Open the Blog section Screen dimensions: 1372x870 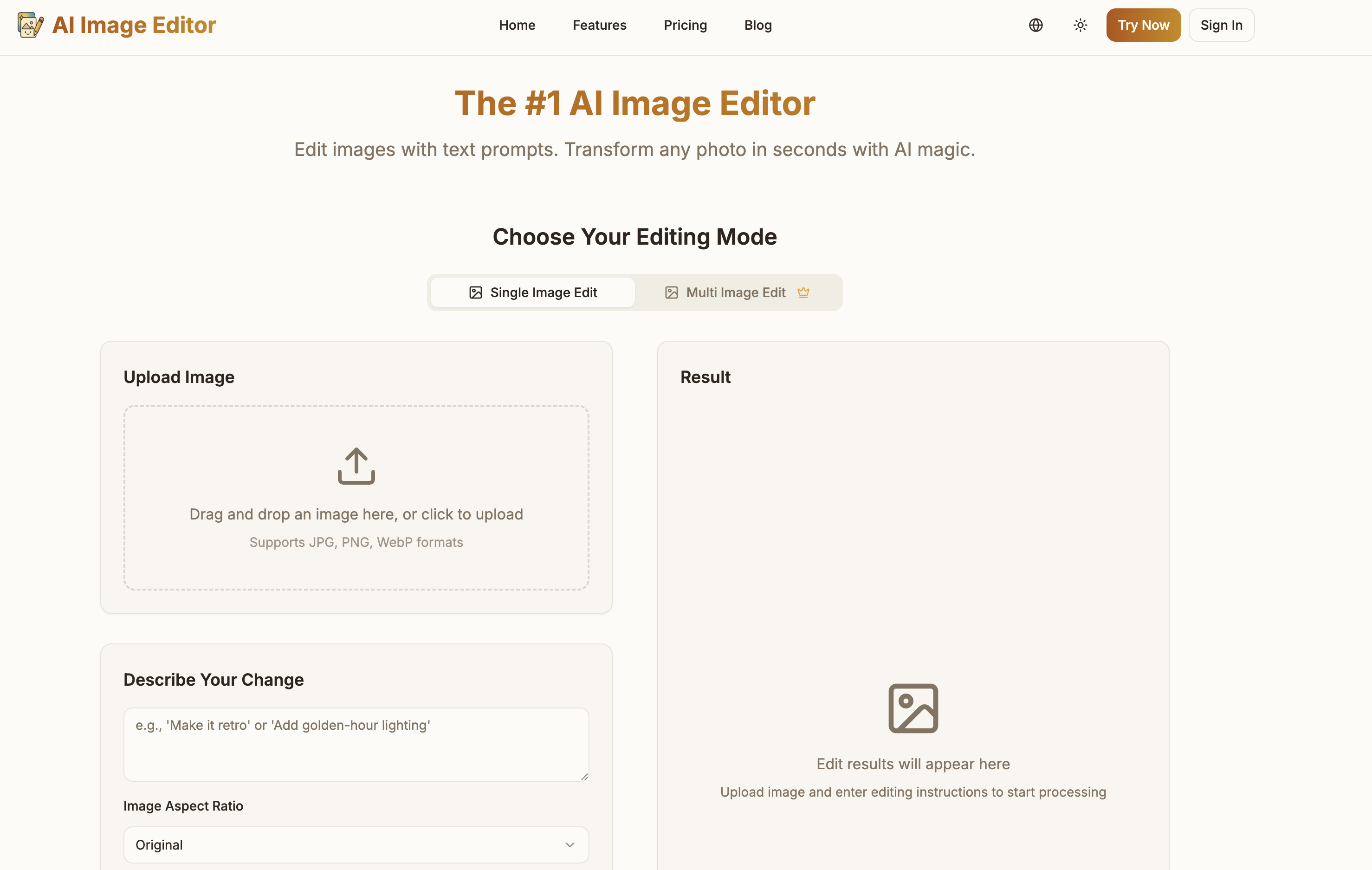(x=758, y=25)
